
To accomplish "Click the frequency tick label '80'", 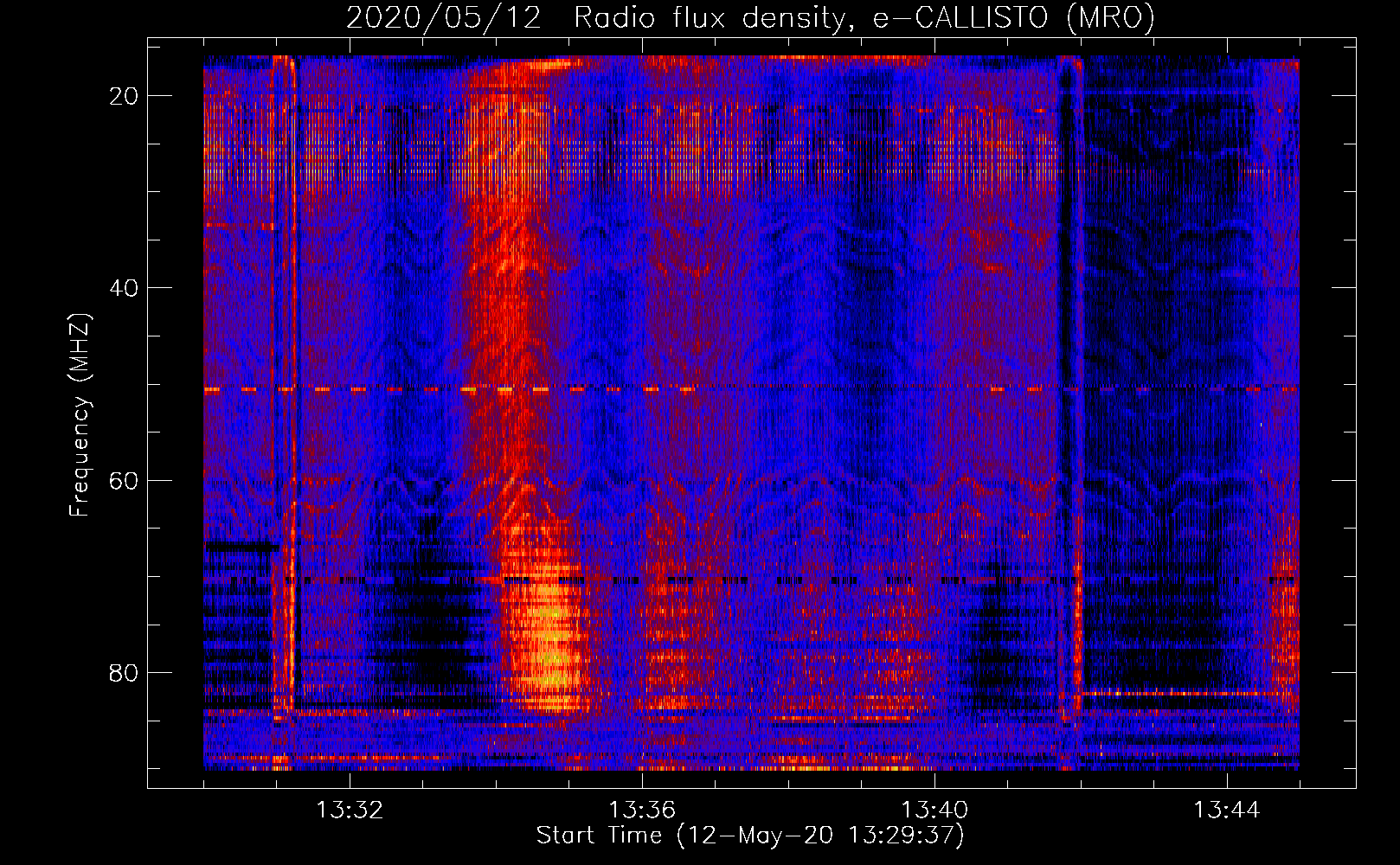I will pos(125,672).
